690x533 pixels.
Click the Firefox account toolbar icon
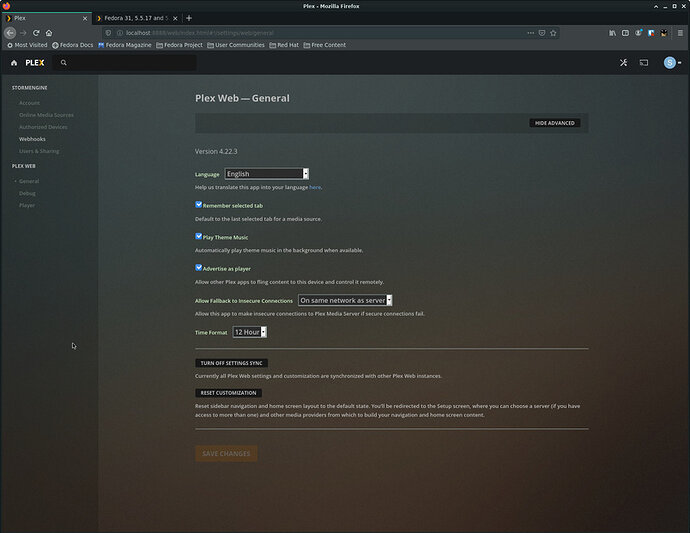click(638, 33)
